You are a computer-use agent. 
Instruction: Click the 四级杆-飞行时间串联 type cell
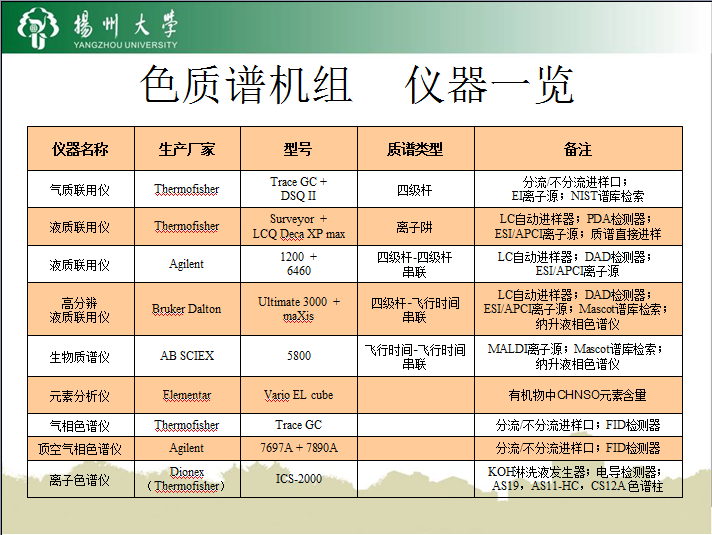[x=415, y=309]
